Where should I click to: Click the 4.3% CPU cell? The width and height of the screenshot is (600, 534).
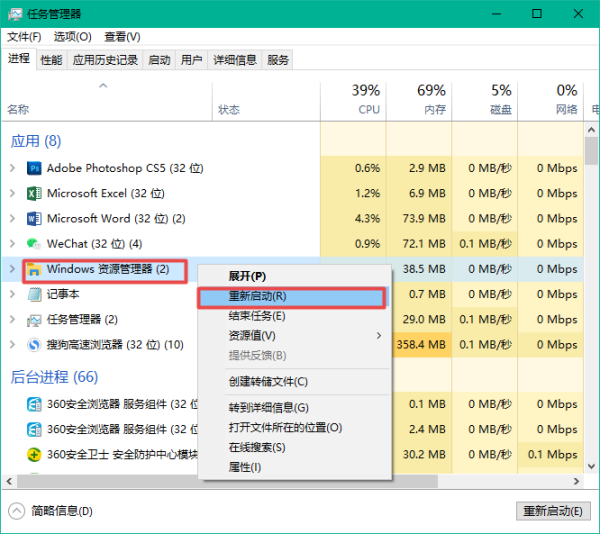pyautogui.click(x=353, y=219)
